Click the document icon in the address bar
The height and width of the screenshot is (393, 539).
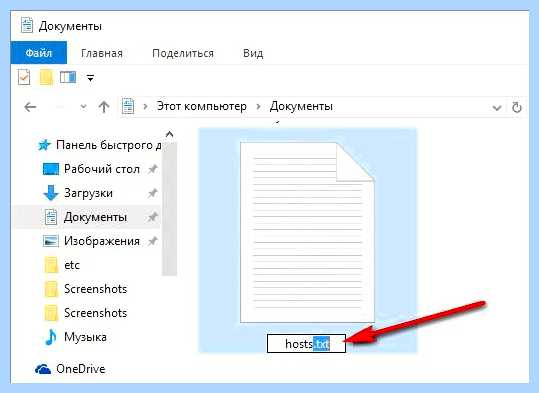[128, 106]
